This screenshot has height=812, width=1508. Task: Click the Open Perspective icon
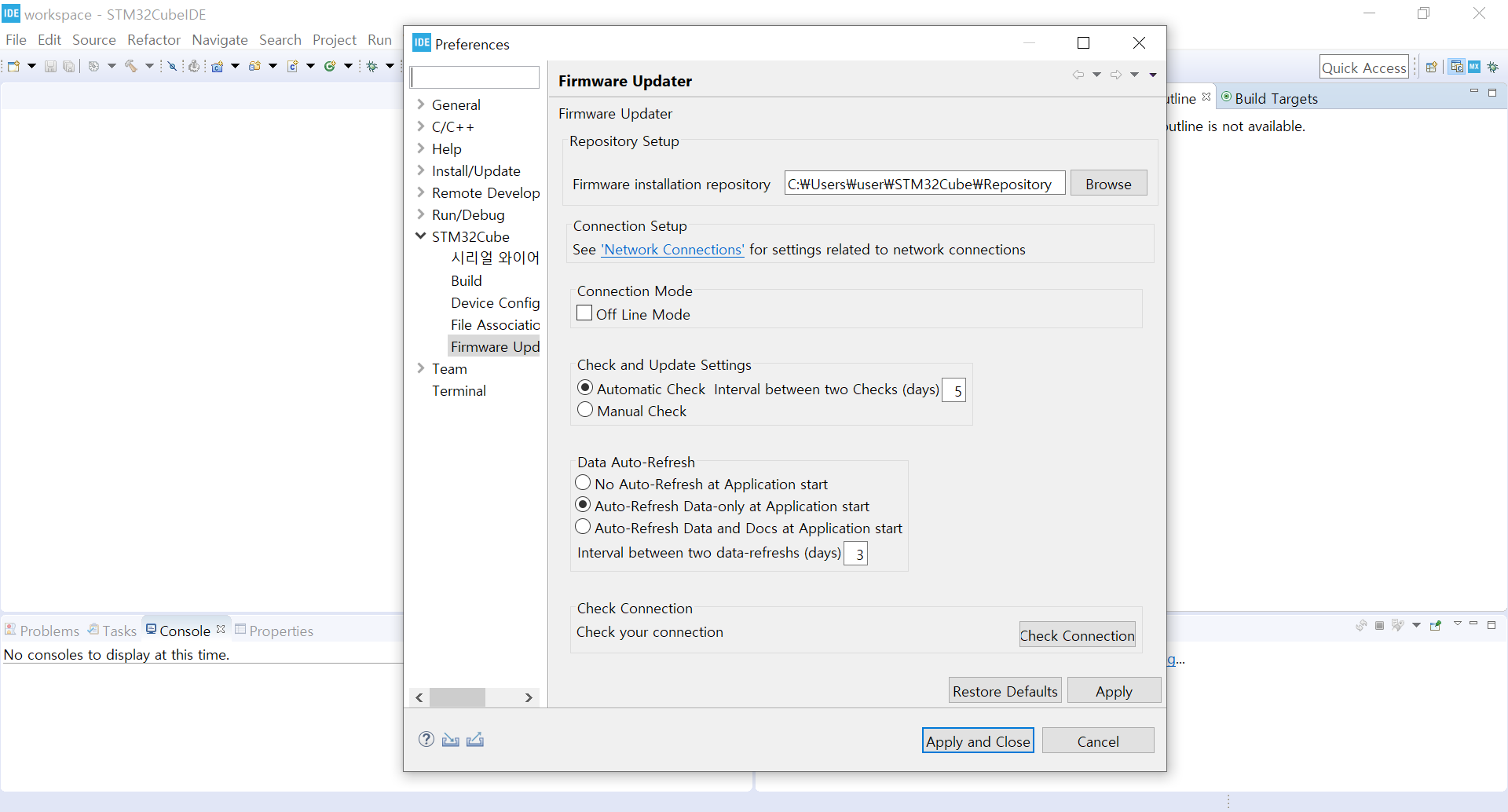click(1432, 67)
